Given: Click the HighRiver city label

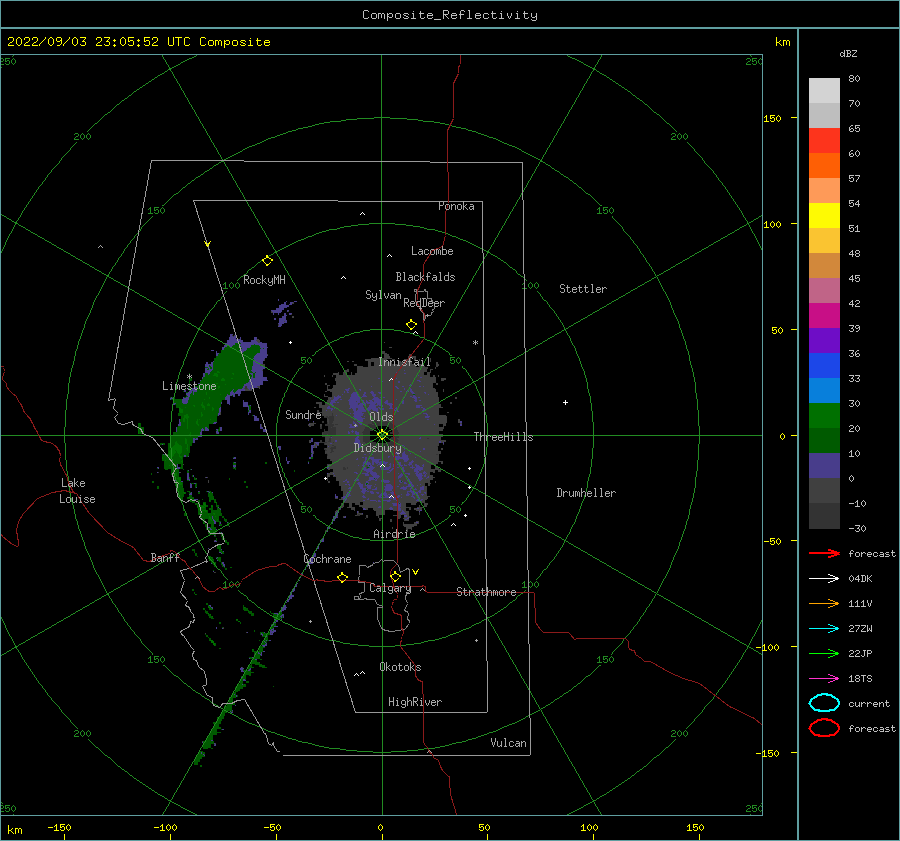Looking at the screenshot, I should click(415, 702).
